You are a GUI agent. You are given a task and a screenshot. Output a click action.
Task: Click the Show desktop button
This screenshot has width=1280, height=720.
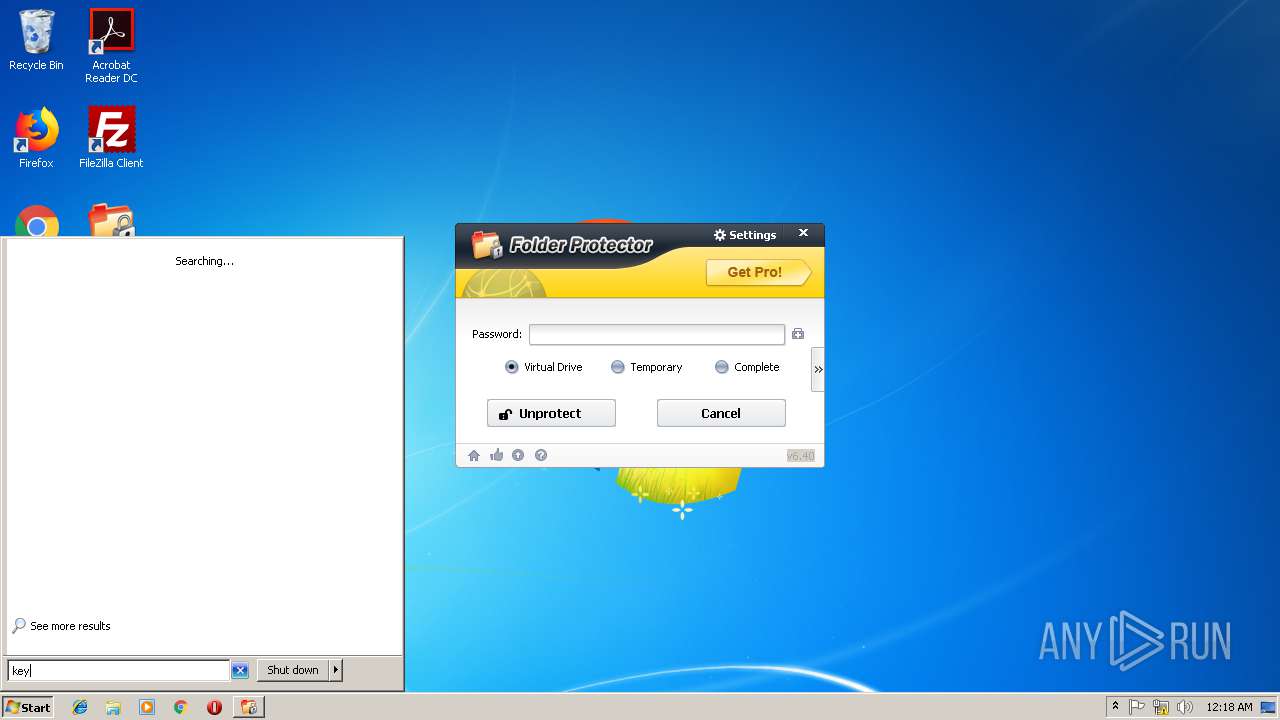pos(1270,707)
